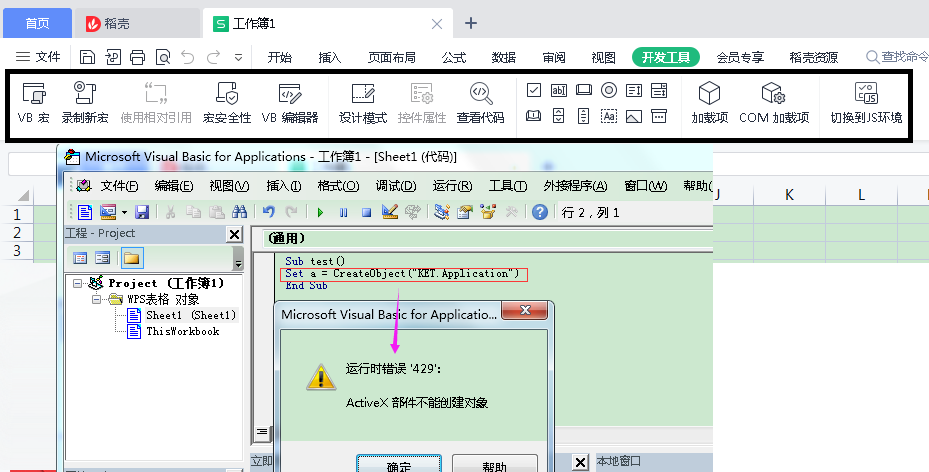Save the project via VBA floppy icon
Screen dimensions: 929x472
[x=142, y=212]
